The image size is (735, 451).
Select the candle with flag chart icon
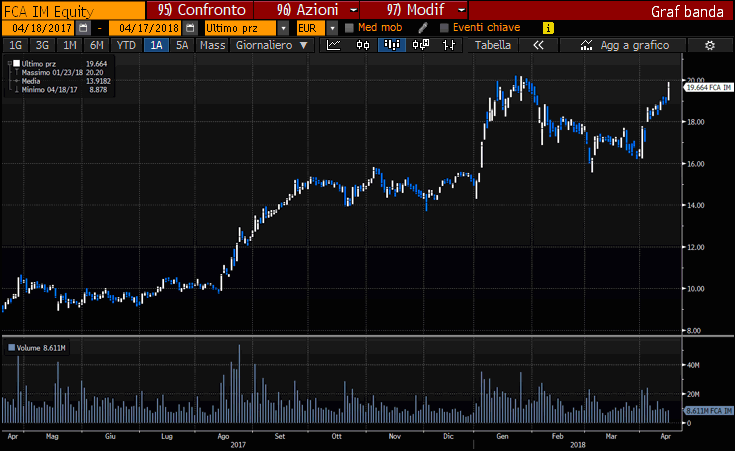(420, 45)
